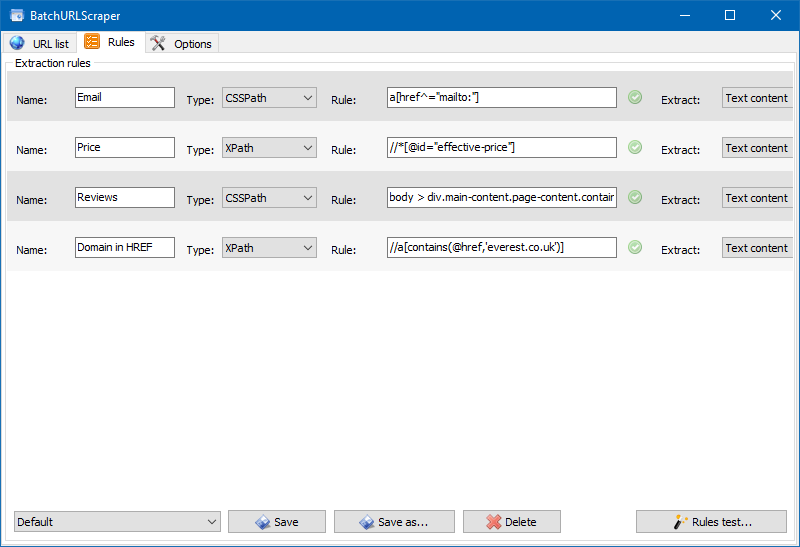The width and height of the screenshot is (800, 547).
Task: Click the green status icon for Domain in HREF
Action: pyautogui.click(x=634, y=247)
